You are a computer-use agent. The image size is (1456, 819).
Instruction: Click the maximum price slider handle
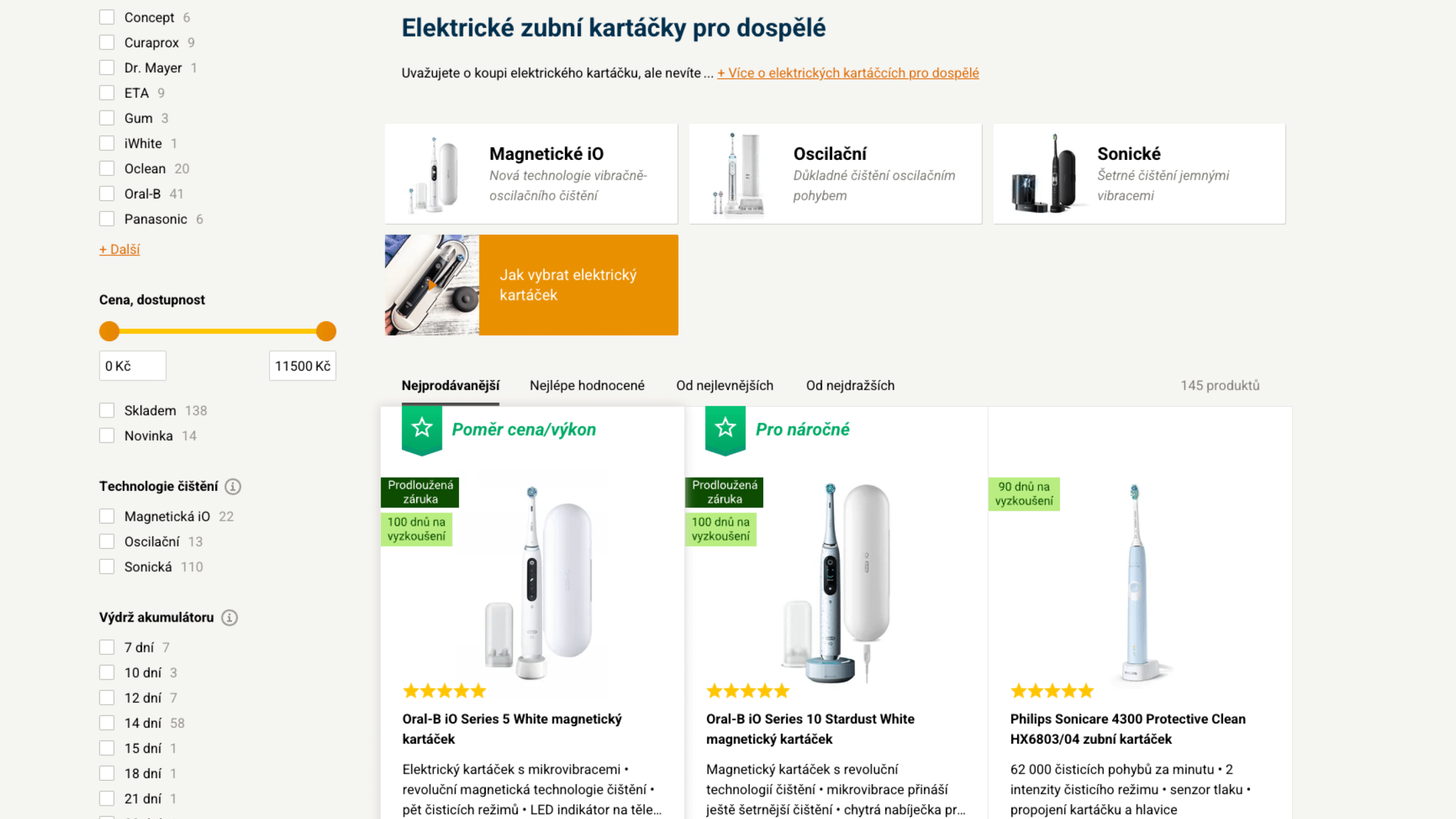pyautogui.click(x=326, y=331)
